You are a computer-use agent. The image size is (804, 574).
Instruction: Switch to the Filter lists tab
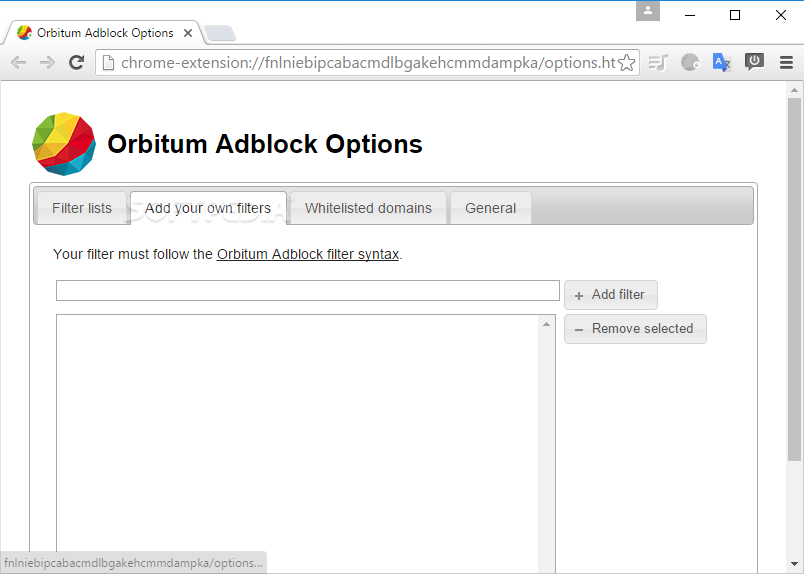82,208
